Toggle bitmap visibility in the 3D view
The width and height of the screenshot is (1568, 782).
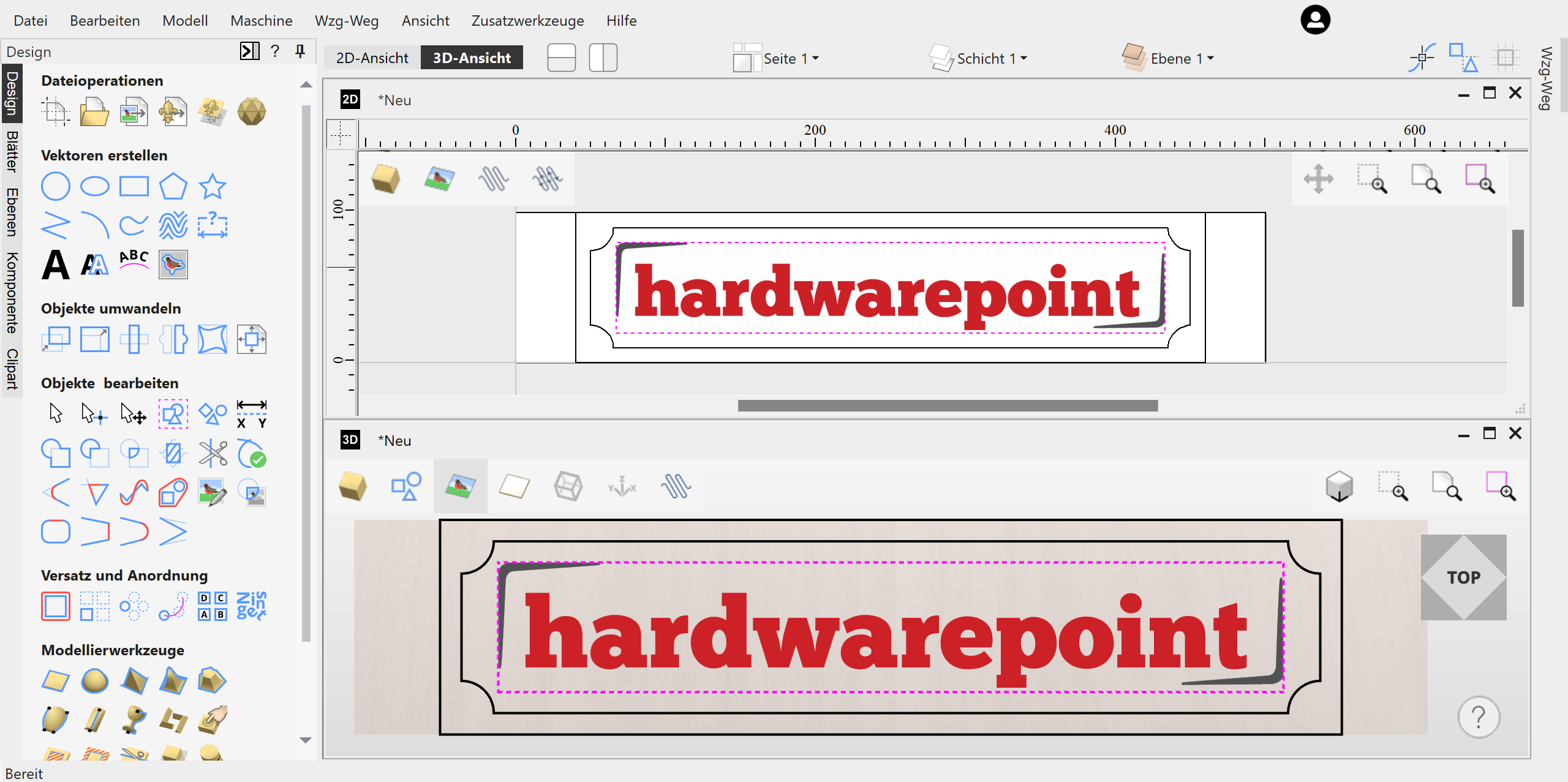(x=460, y=487)
